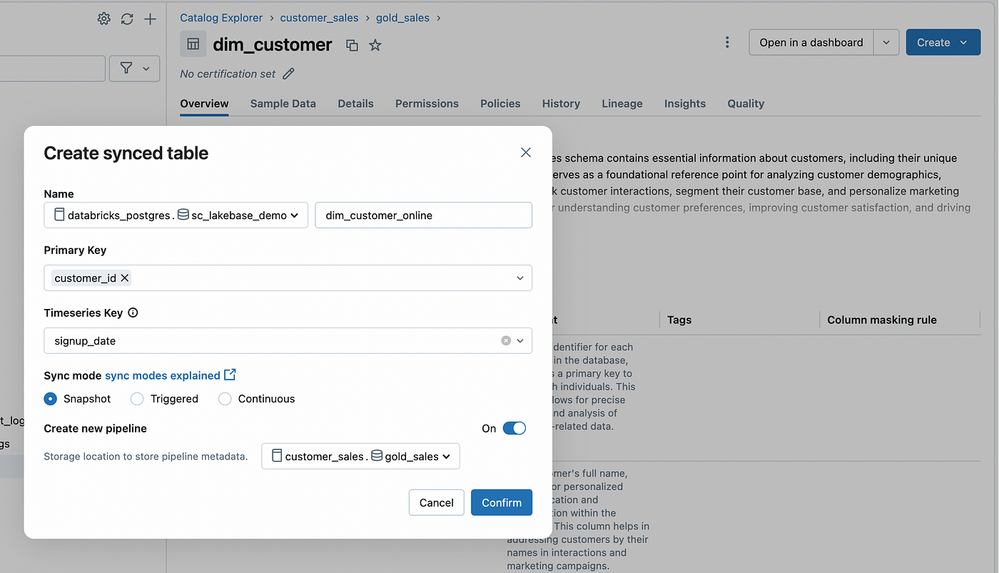Open the Lineage tab
Image resolution: width=999 pixels, height=573 pixels.
click(622, 104)
